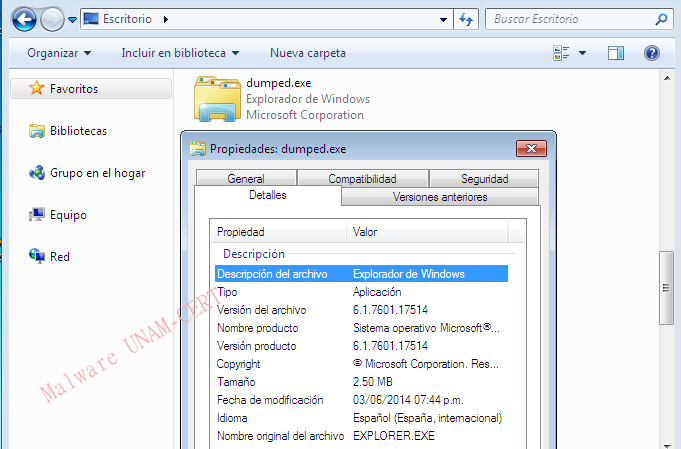
Task: Click the dumped.exe file name
Action: coord(278,83)
